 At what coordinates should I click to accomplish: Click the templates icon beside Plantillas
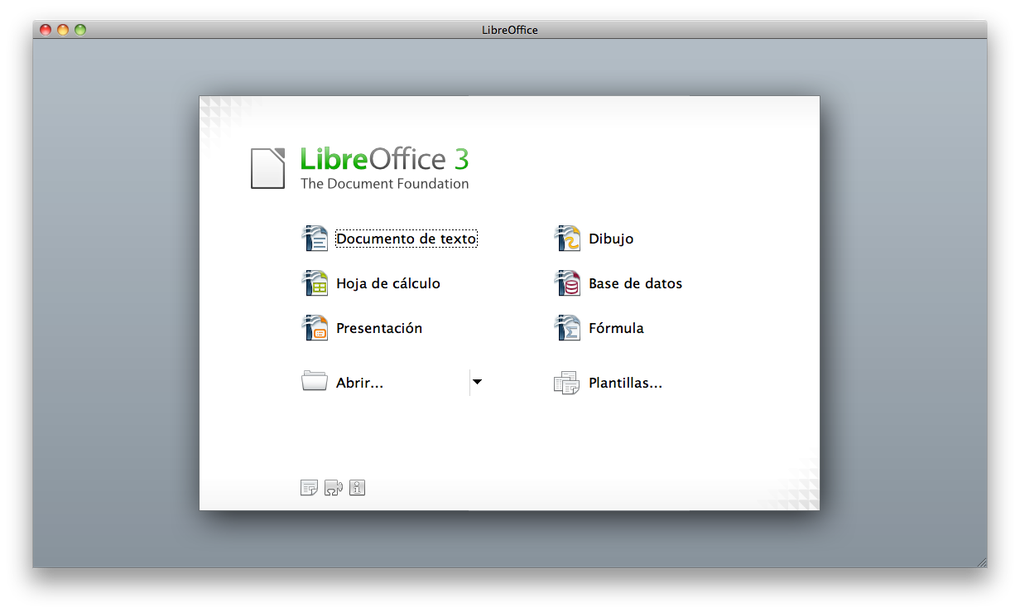pos(567,383)
